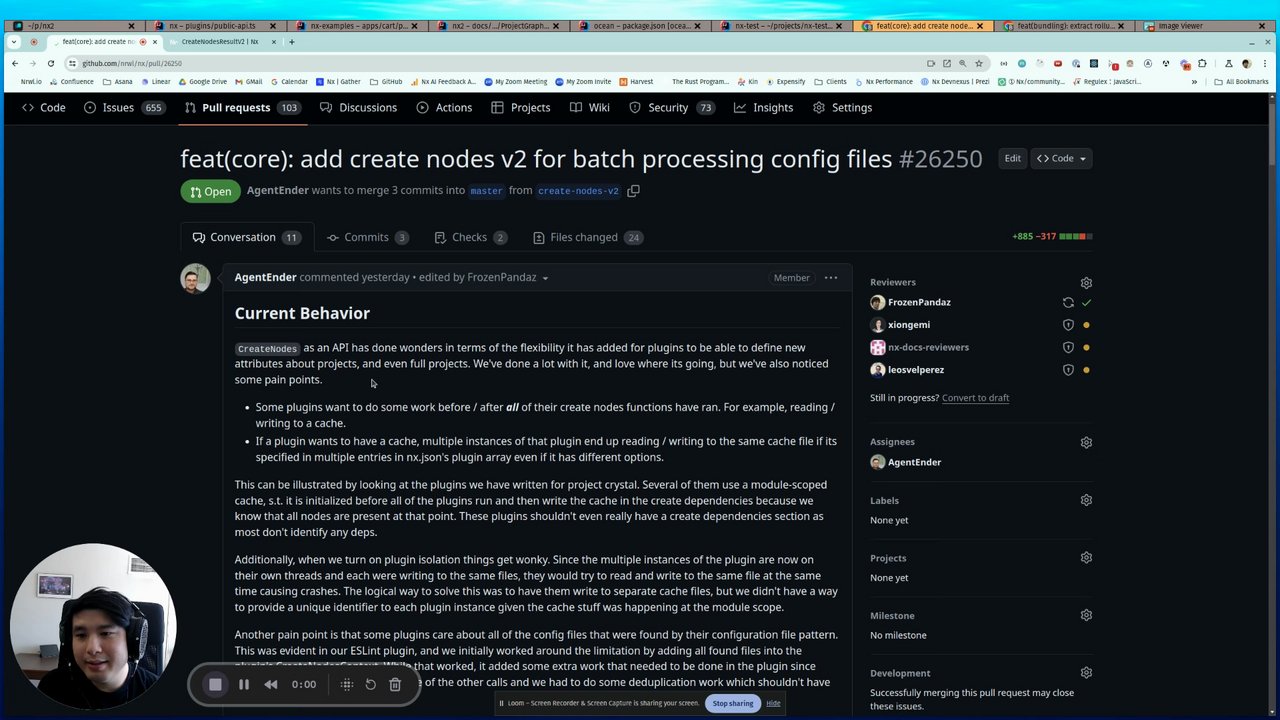This screenshot has height=720, width=1280.
Task: Switch to the Files changed tab
Action: [588, 237]
